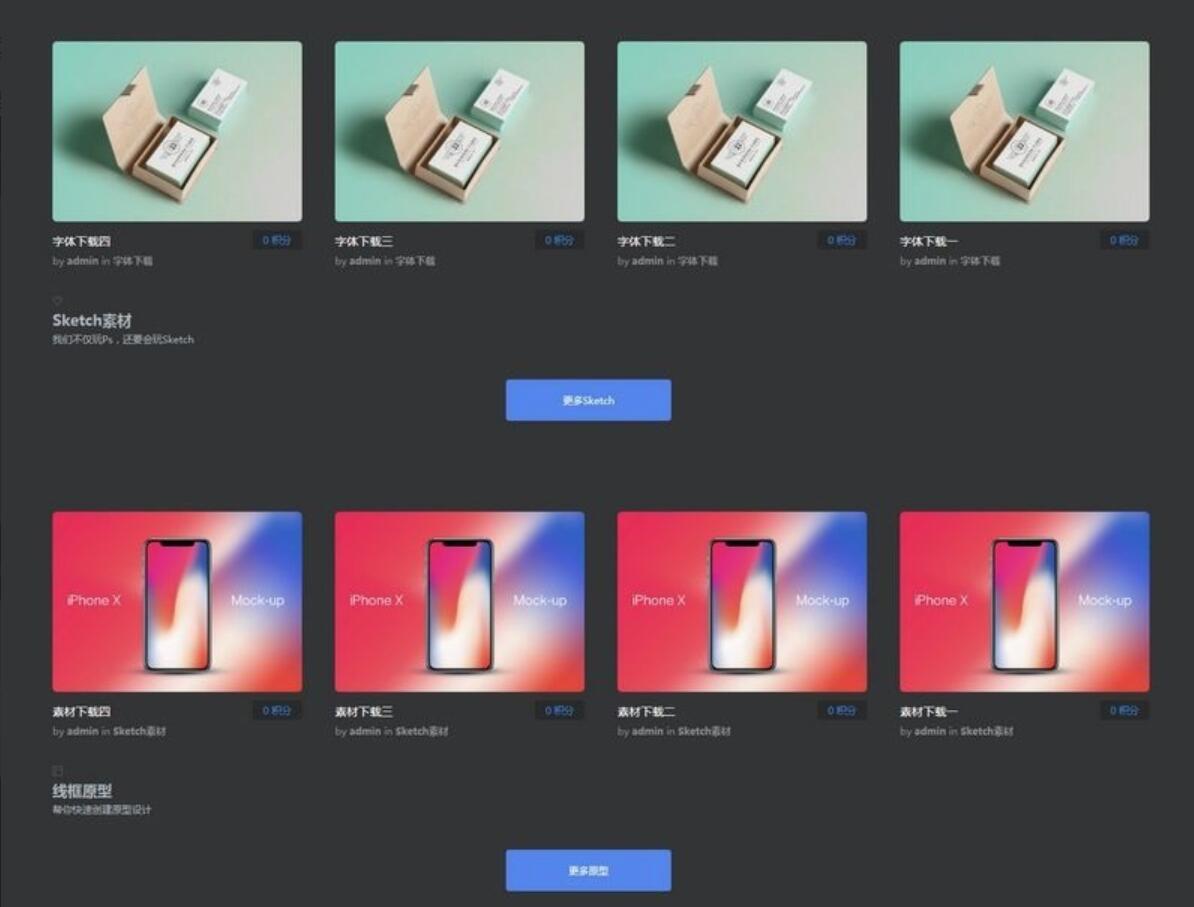1194x907 pixels.
Task: Open admin author link under 素材下载一
Action: 930,731
